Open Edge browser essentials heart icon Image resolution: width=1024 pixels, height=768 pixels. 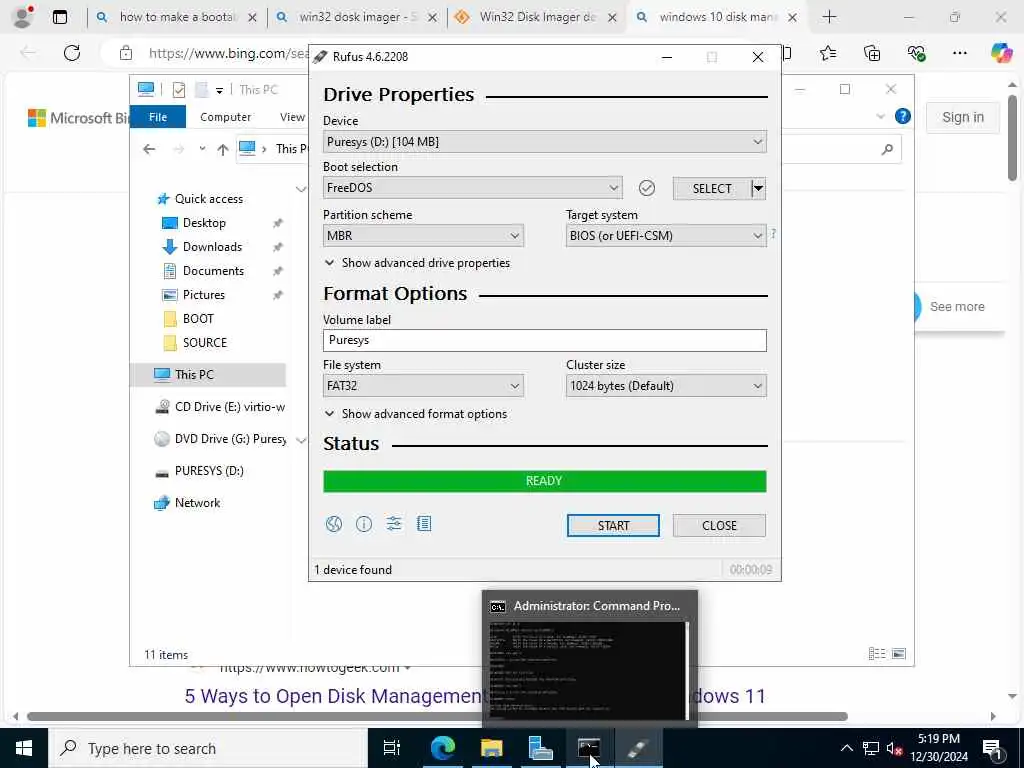916,53
